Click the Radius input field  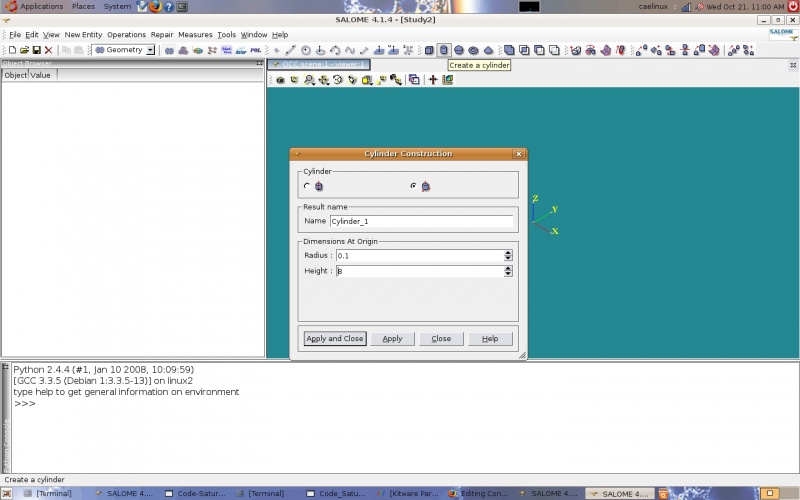point(419,256)
